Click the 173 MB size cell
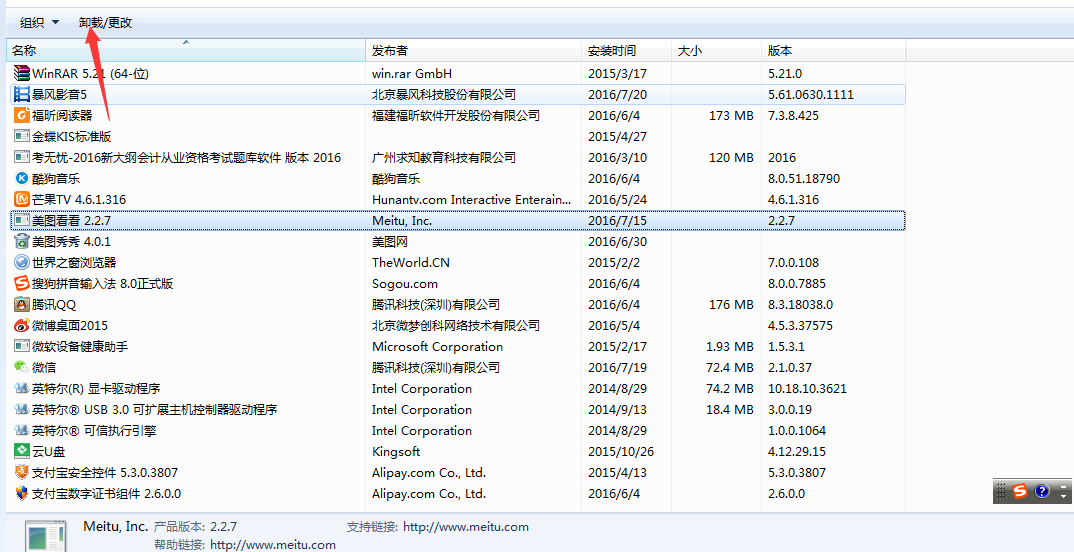The width and height of the screenshot is (1074, 552). click(x=731, y=116)
